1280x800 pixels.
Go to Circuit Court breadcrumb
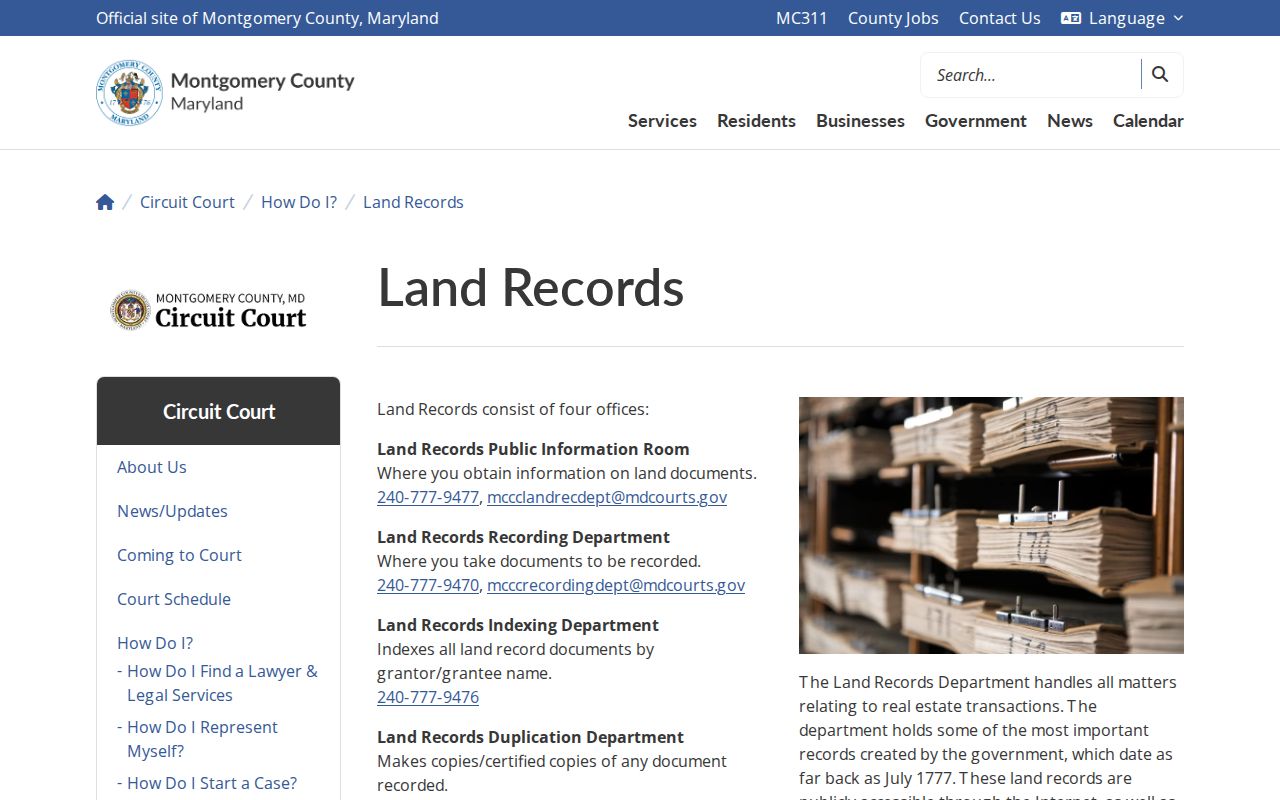coord(187,202)
